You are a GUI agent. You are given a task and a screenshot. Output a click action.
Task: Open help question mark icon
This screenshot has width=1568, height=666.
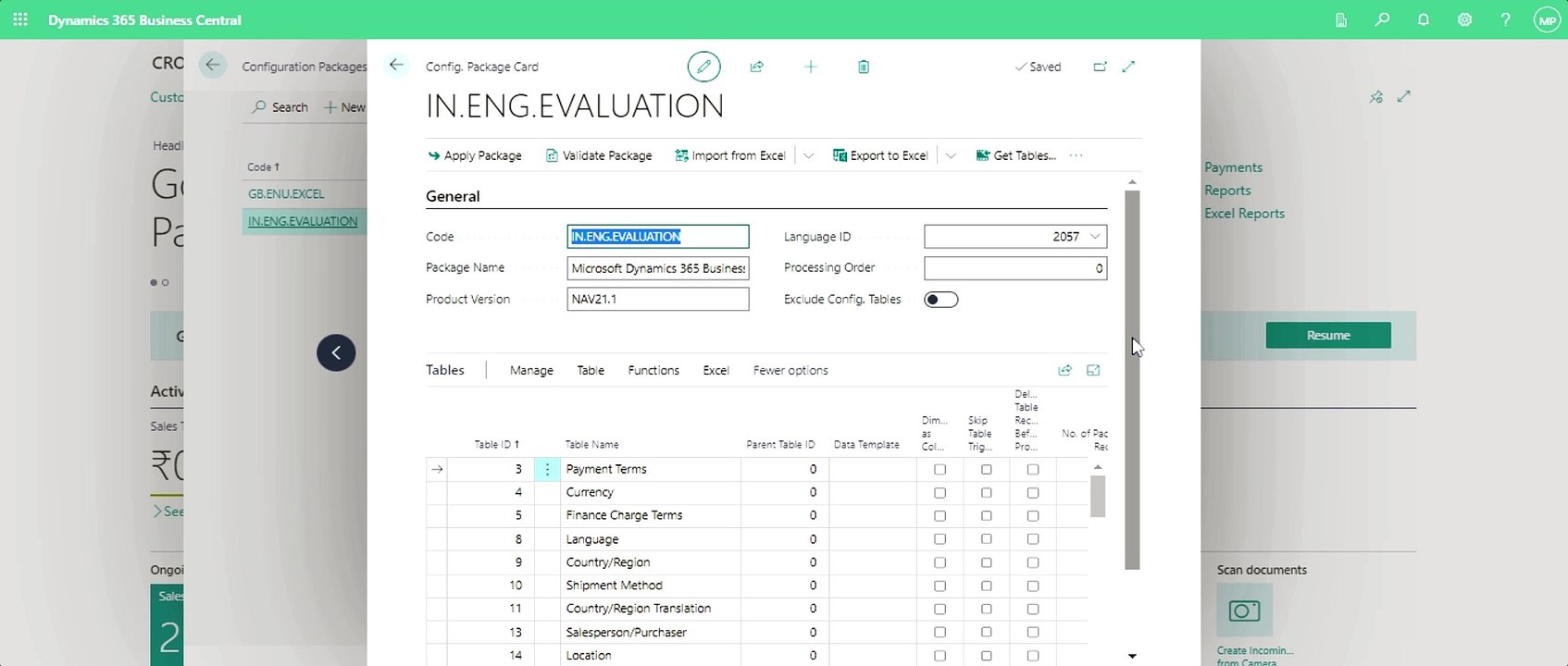1506,19
